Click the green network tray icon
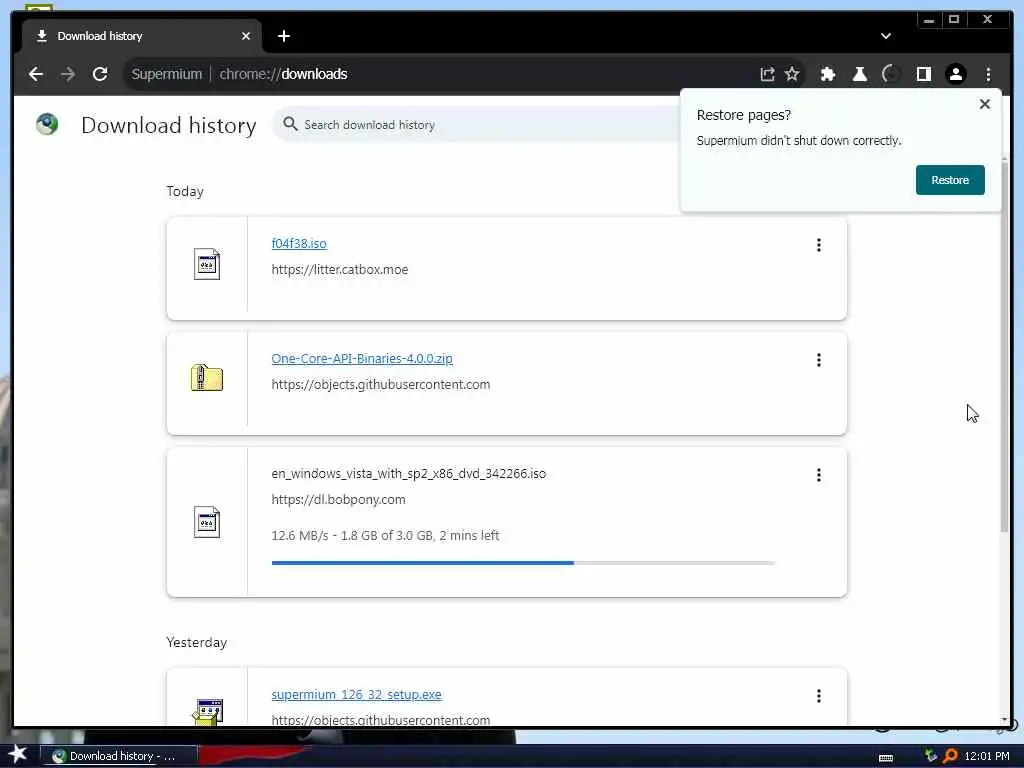 point(931,756)
